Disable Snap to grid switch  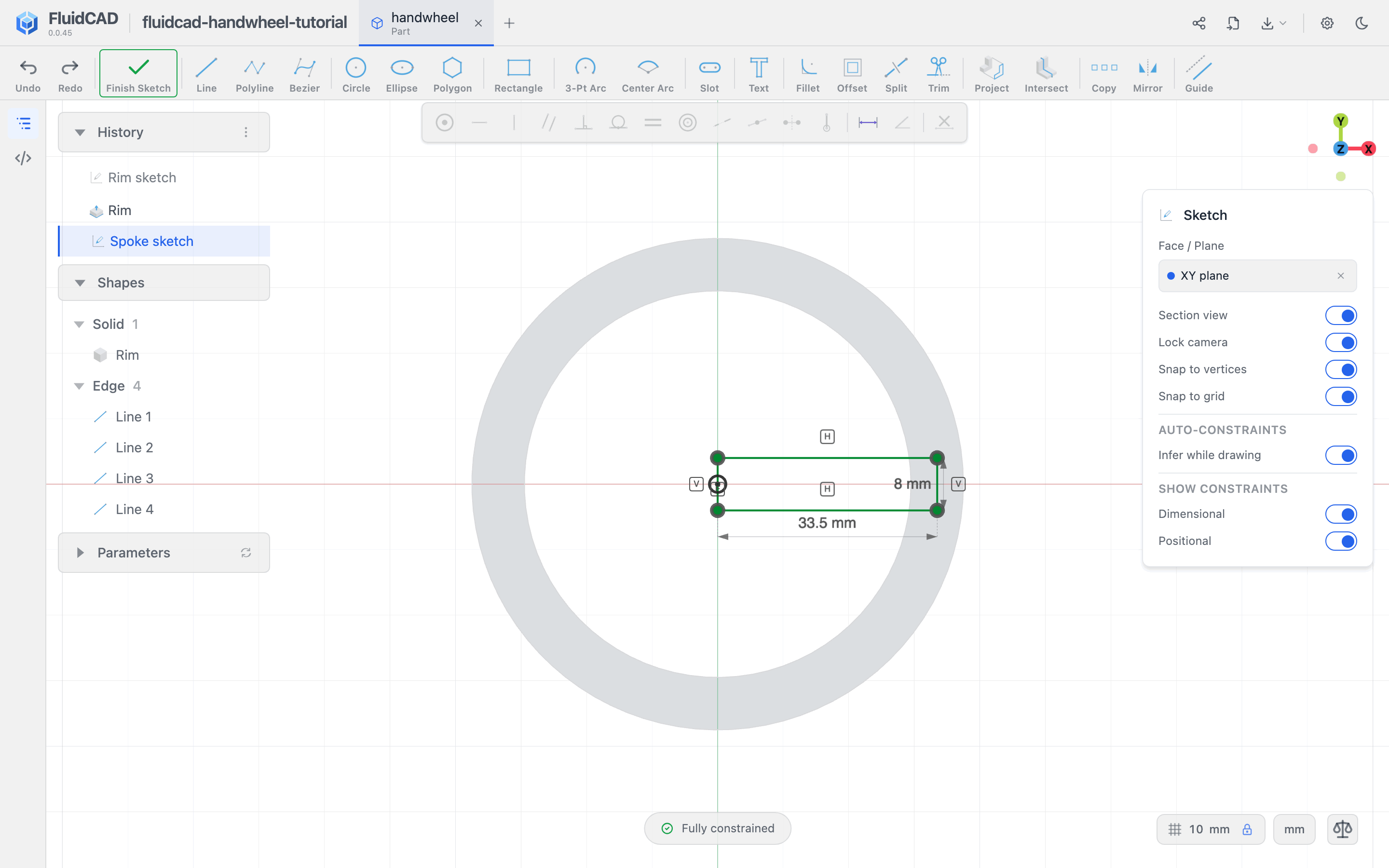[1340, 396]
